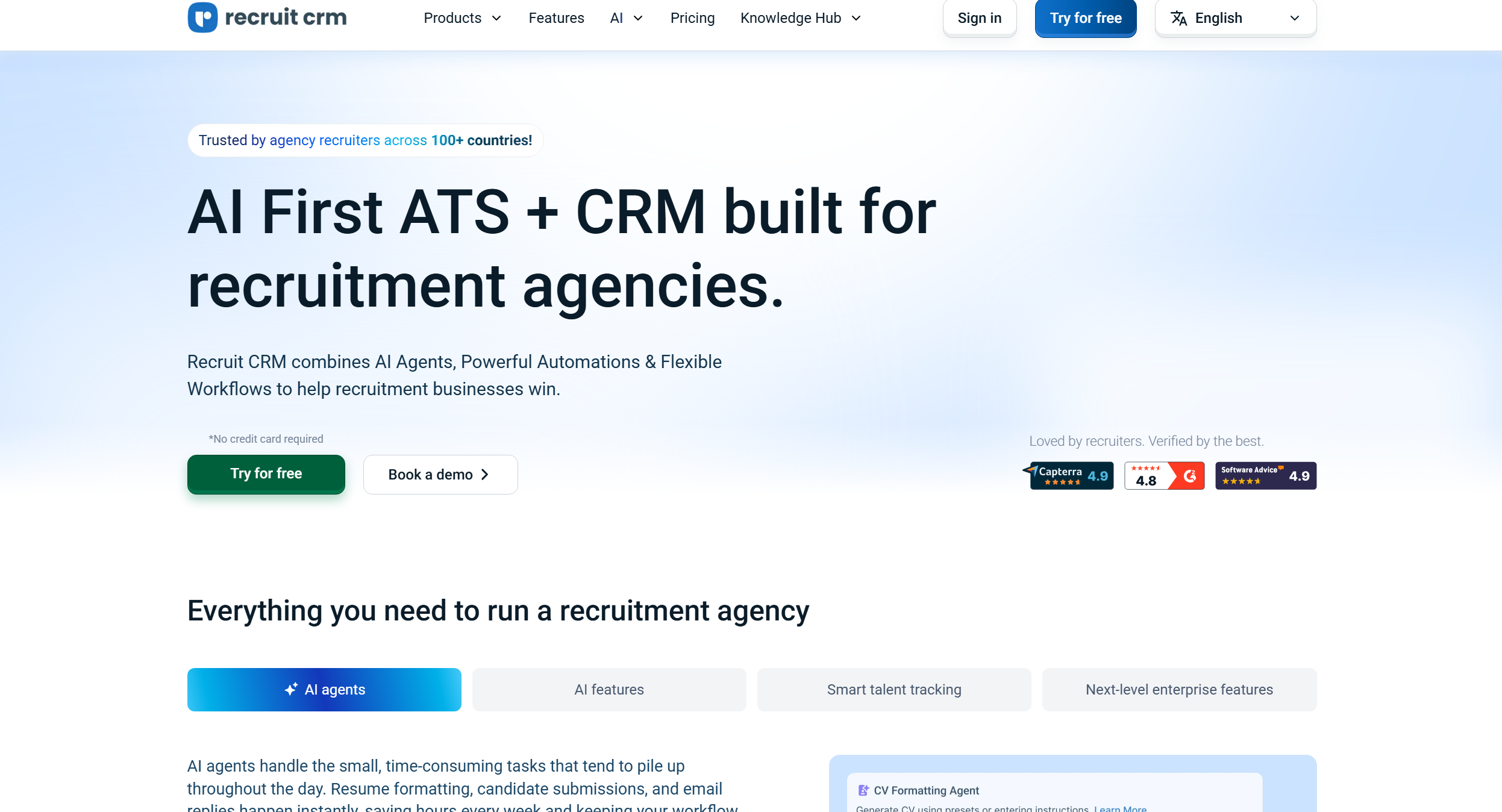Click the Learn More link in CV Formatting card
Image resolution: width=1502 pixels, height=812 pixels.
click(1120, 808)
